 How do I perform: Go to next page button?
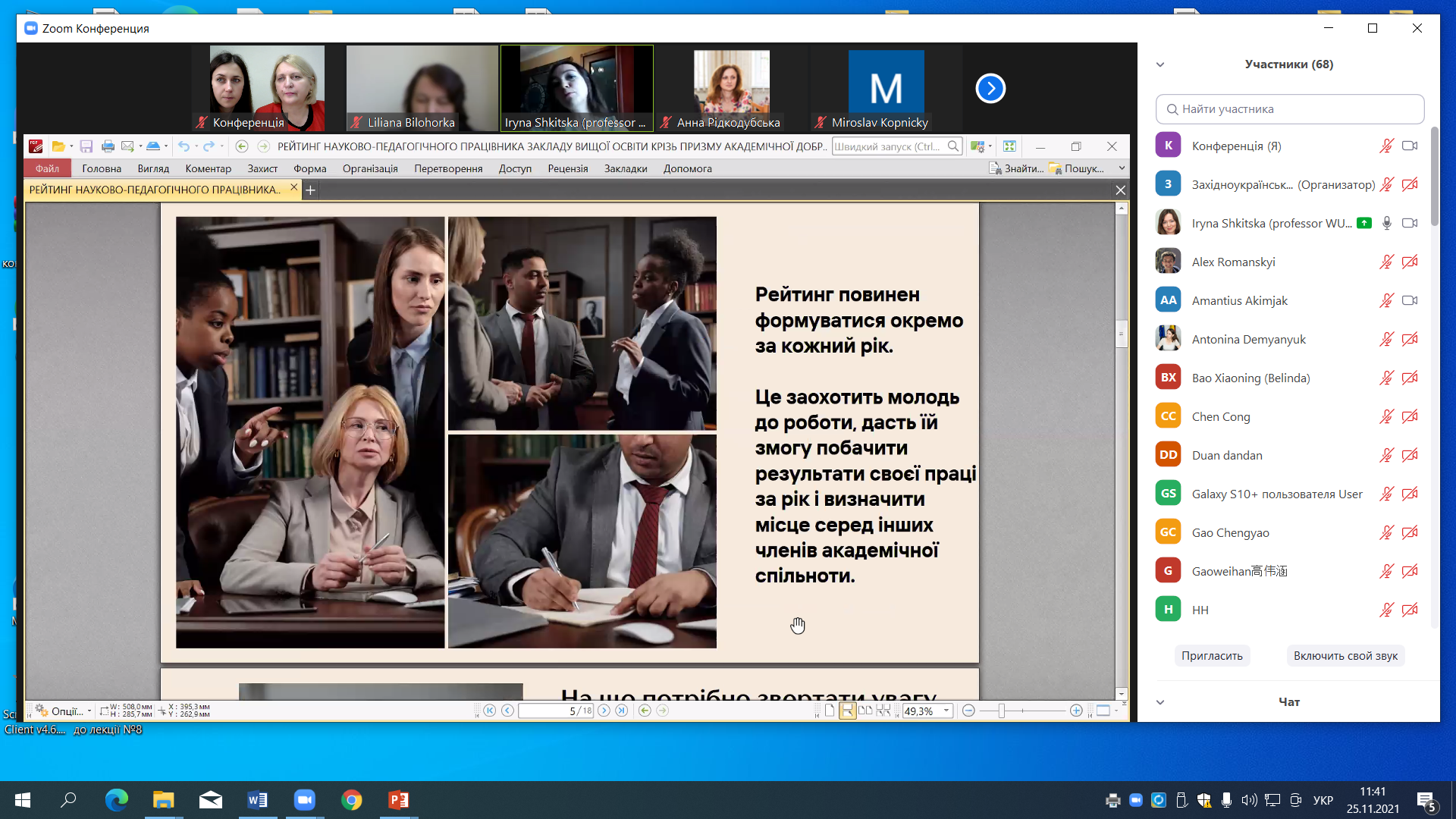coord(604,711)
